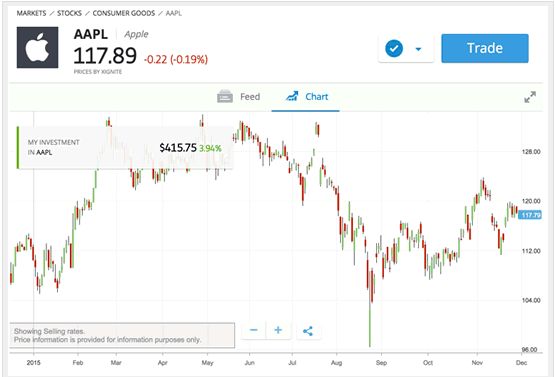This screenshot has width=555, height=377.
Task: Click the Apr date axis label
Action: tap(162, 363)
